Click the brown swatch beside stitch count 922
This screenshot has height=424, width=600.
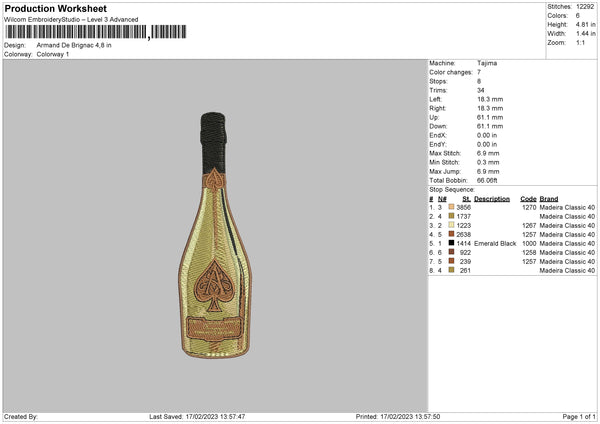(451, 252)
